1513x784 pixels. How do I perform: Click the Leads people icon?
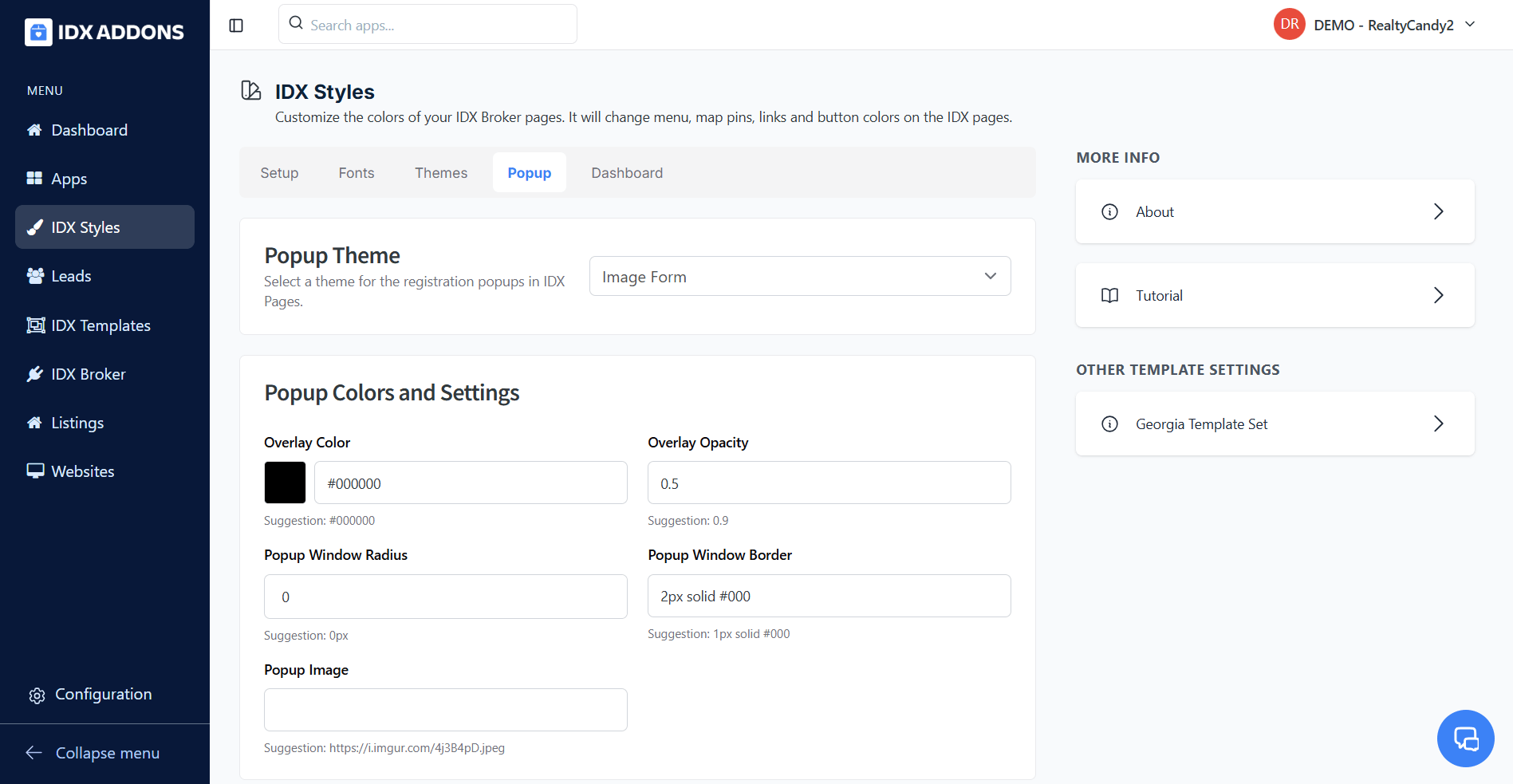[35, 276]
